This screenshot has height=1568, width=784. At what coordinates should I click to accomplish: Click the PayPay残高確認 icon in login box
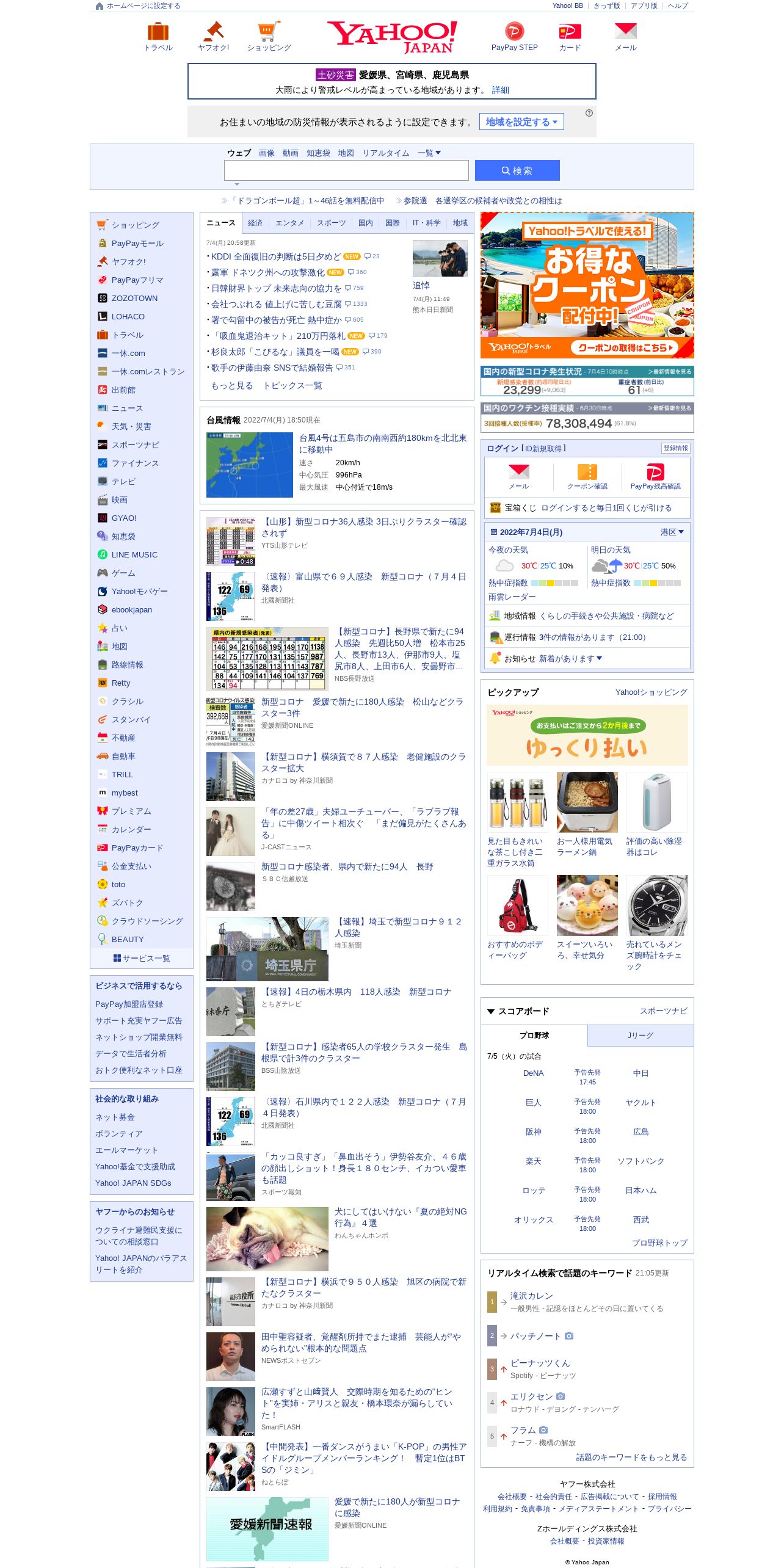pos(655,472)
